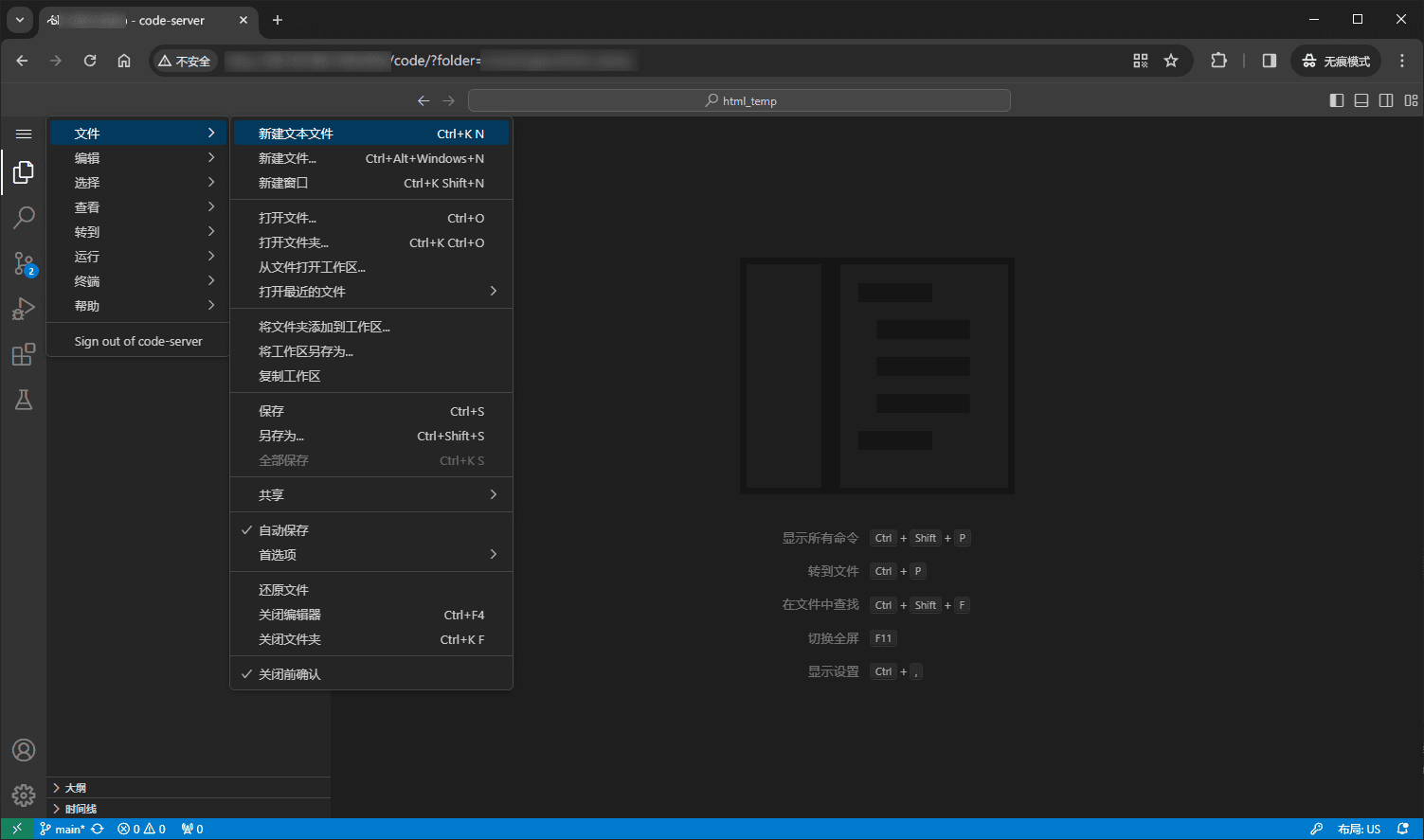1424x840 pixels.
Task: Bookmark this page with star icon
Action: [1171, 61]
